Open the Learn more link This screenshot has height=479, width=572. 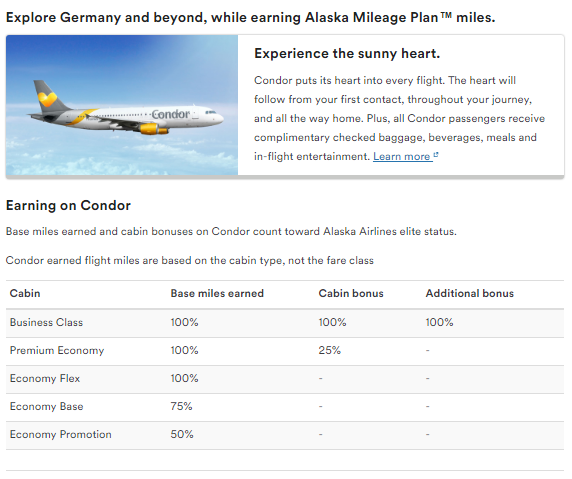point(401,157)
